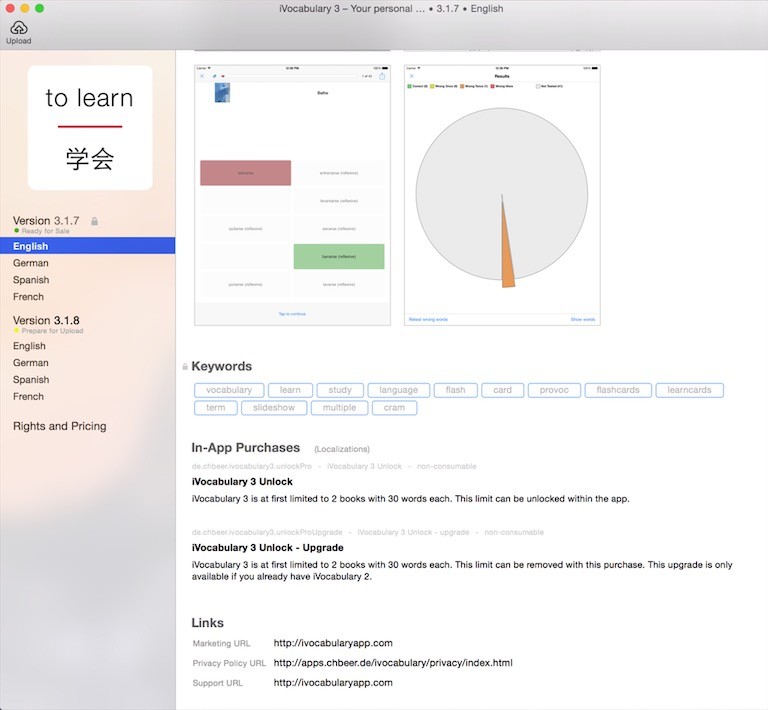Click the Links heading

pos(207,623)
